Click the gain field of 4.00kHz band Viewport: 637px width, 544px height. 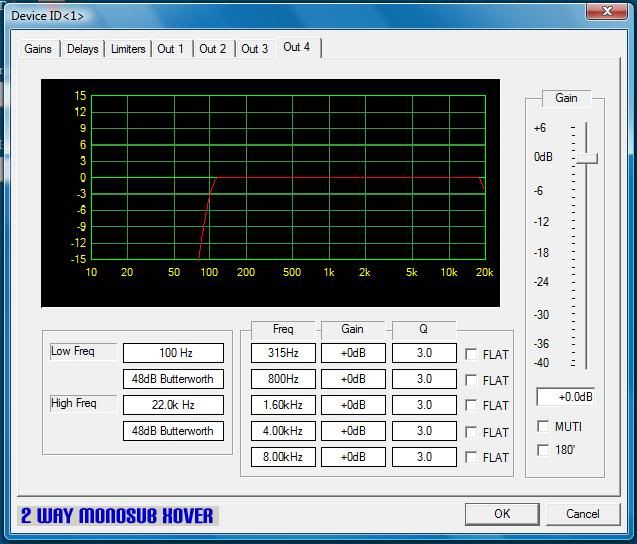point(353,431)
